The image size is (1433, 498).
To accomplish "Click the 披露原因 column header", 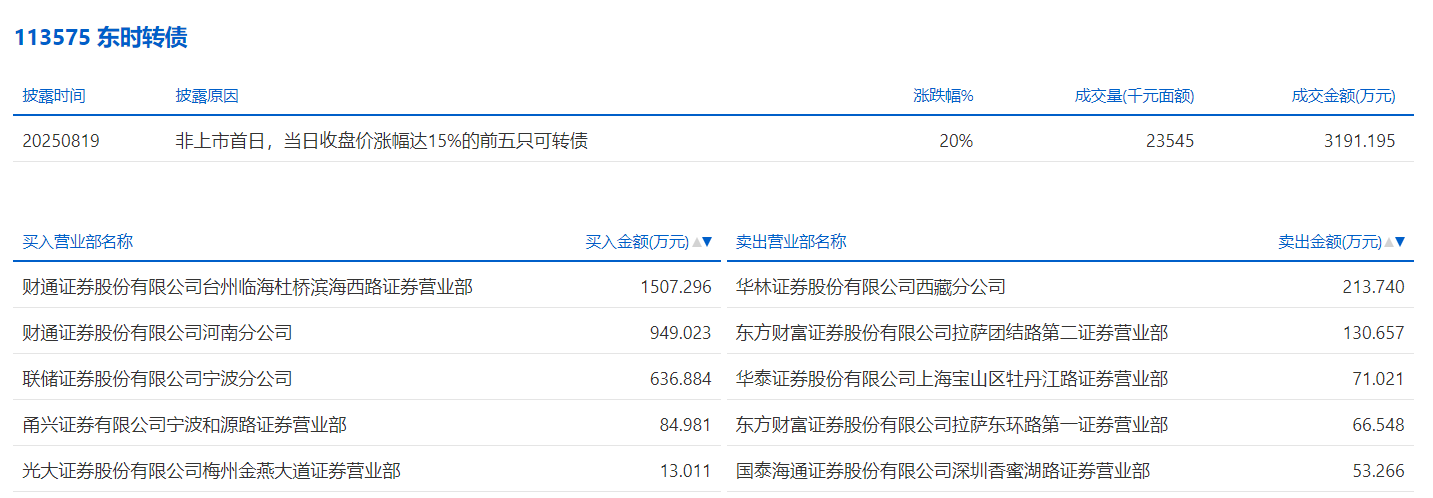I will pyautogui.click(x=207, y=96).
